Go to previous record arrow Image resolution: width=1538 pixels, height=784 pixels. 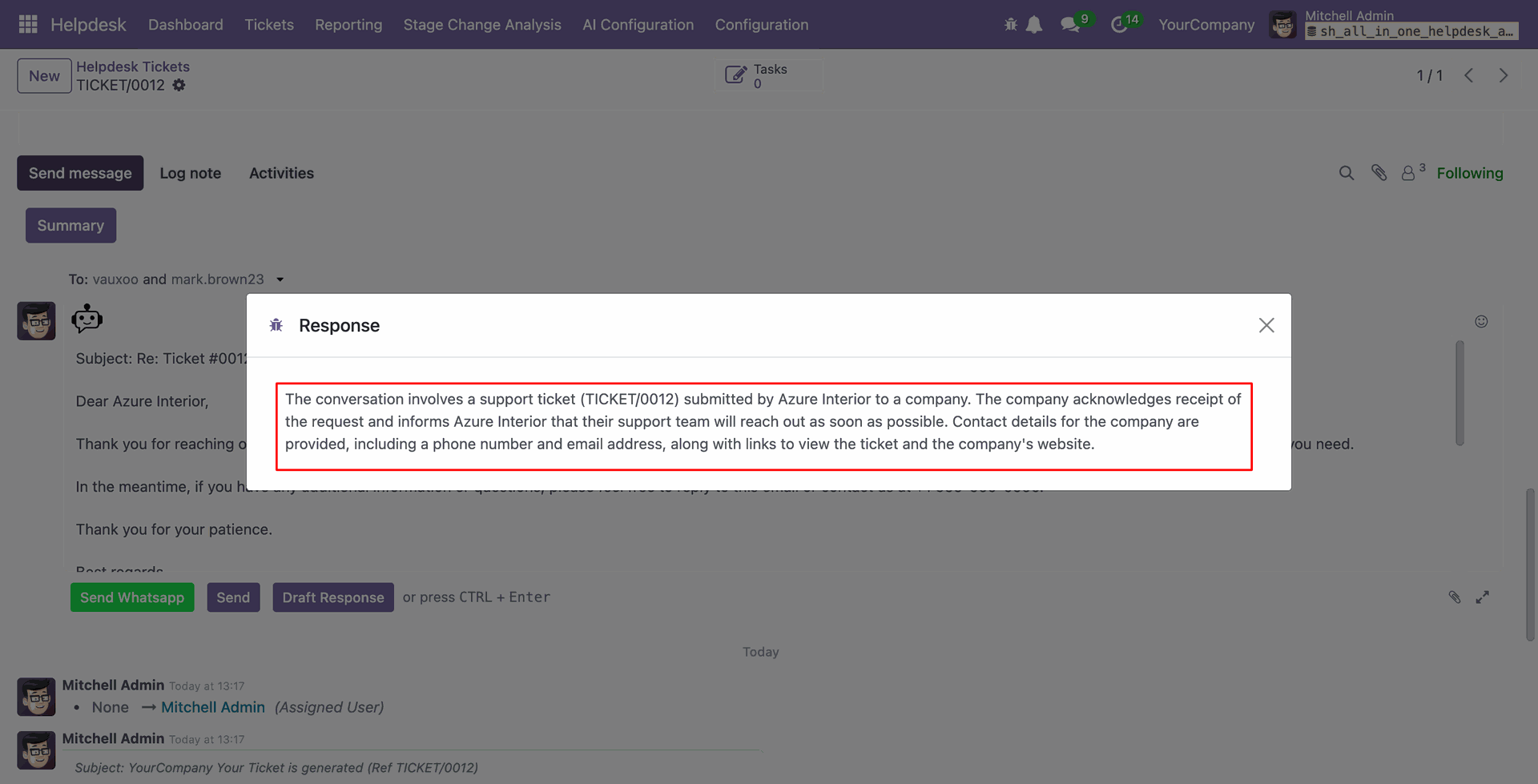click(1468, 75)
